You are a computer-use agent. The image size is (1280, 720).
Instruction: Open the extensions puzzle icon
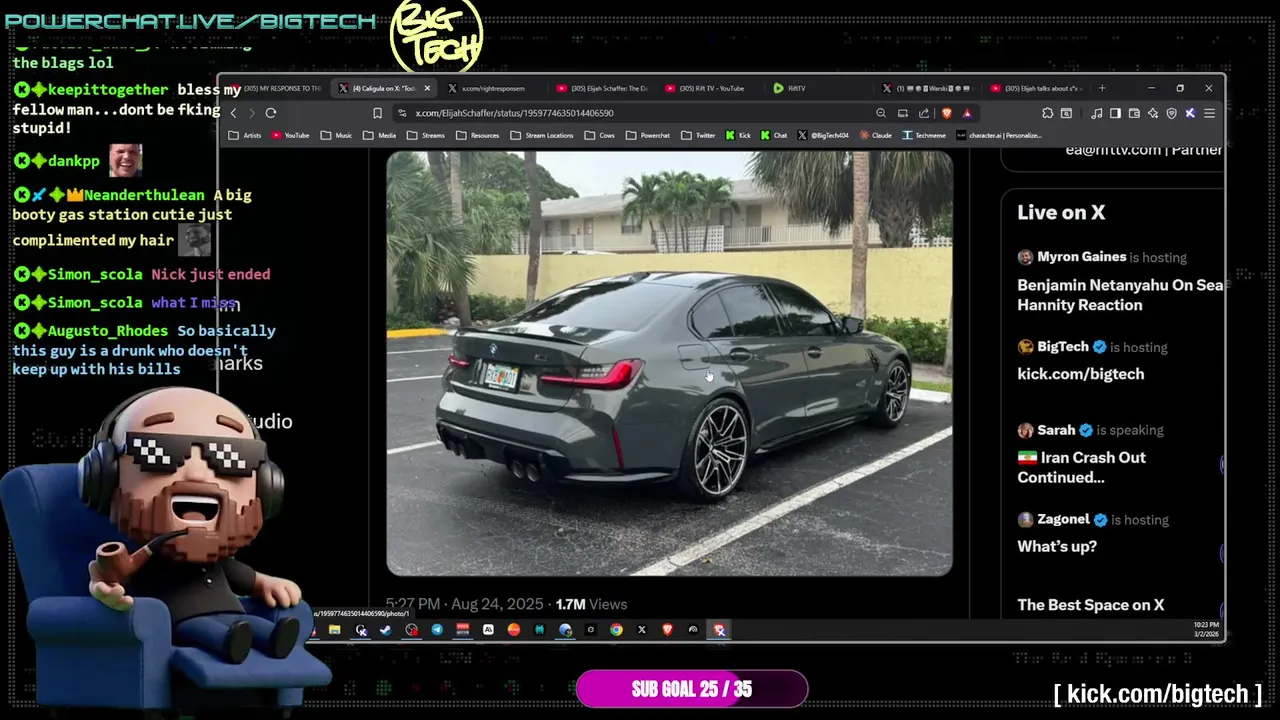(1048, 113)
